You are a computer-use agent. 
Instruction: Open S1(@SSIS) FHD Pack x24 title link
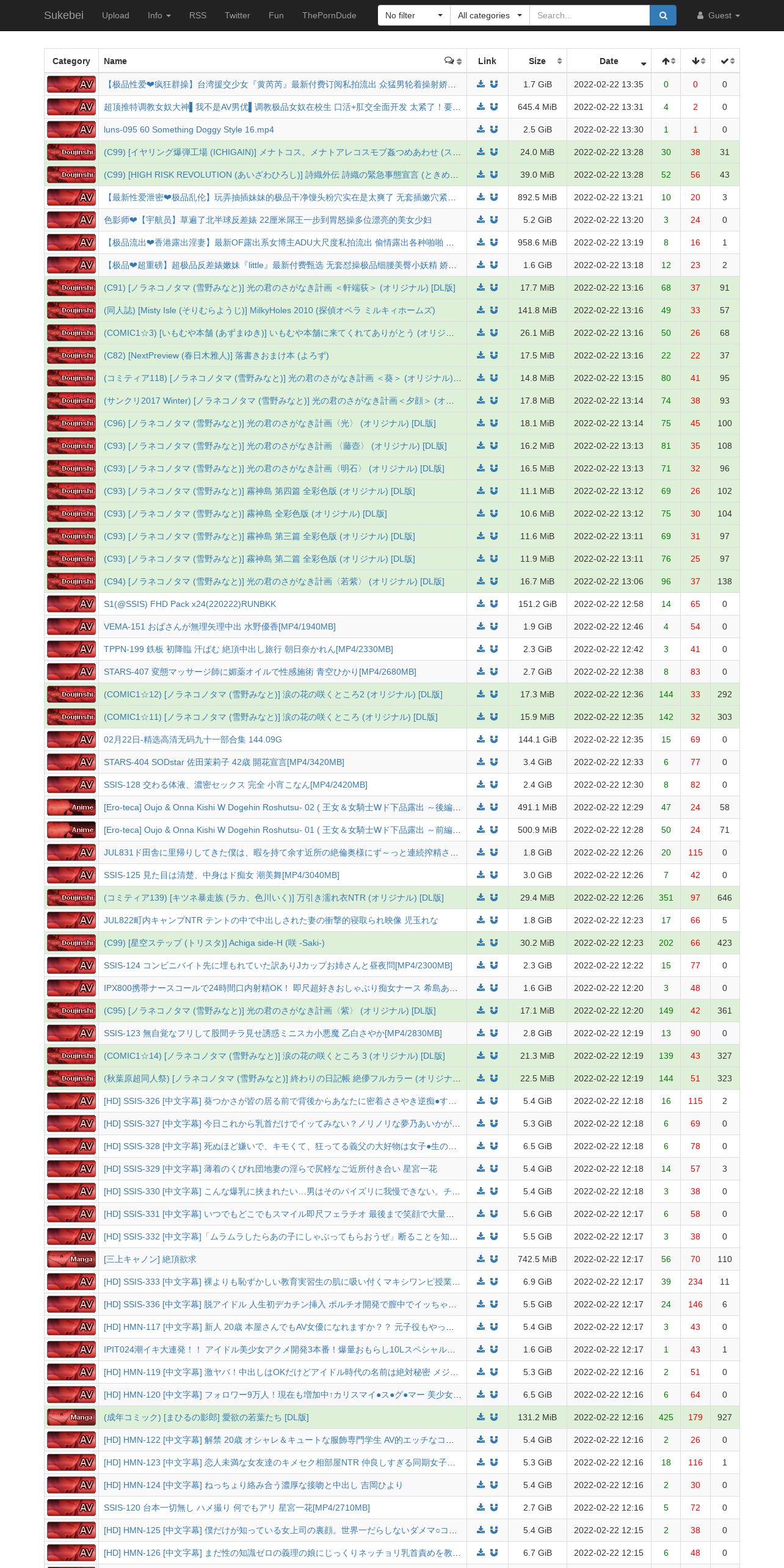pos(190,604)
